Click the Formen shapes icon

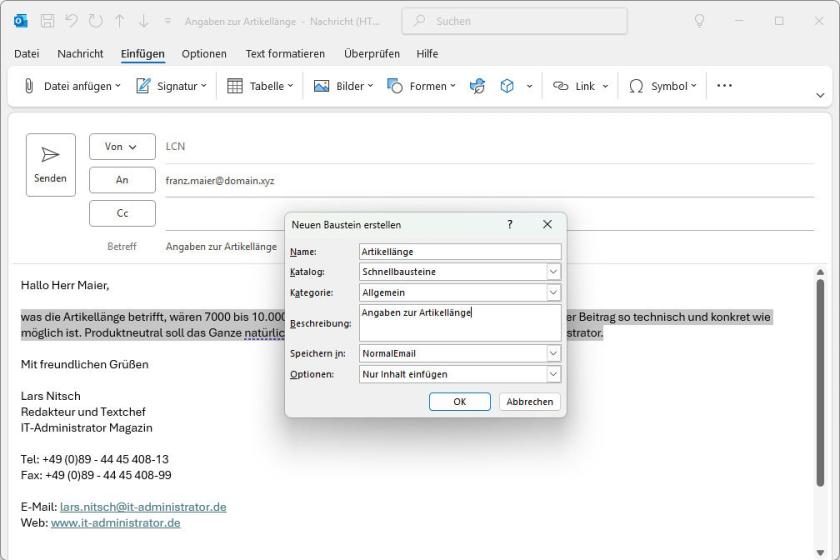tap(395, 86)
